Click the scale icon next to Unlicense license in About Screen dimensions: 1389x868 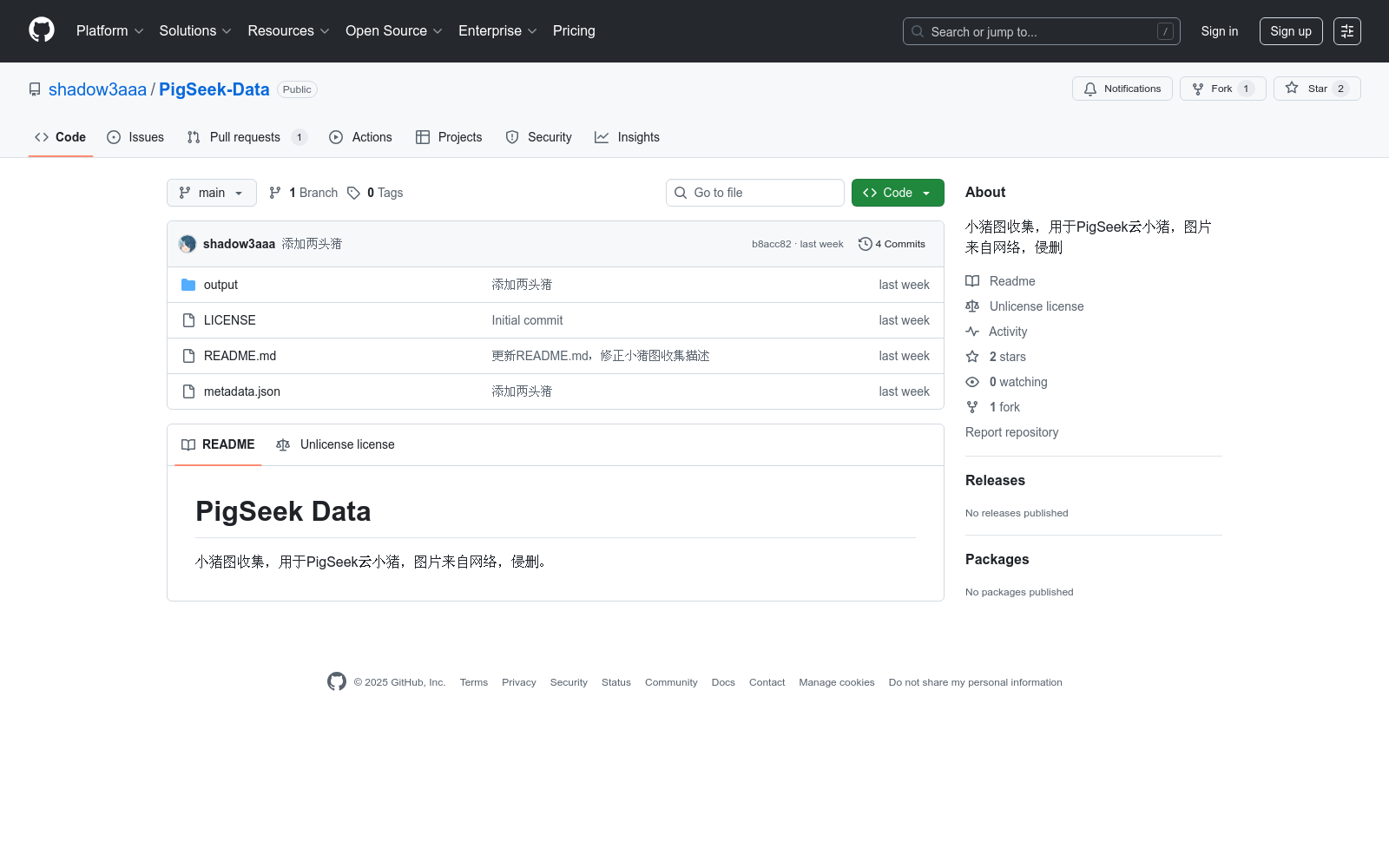click(972, 306)
